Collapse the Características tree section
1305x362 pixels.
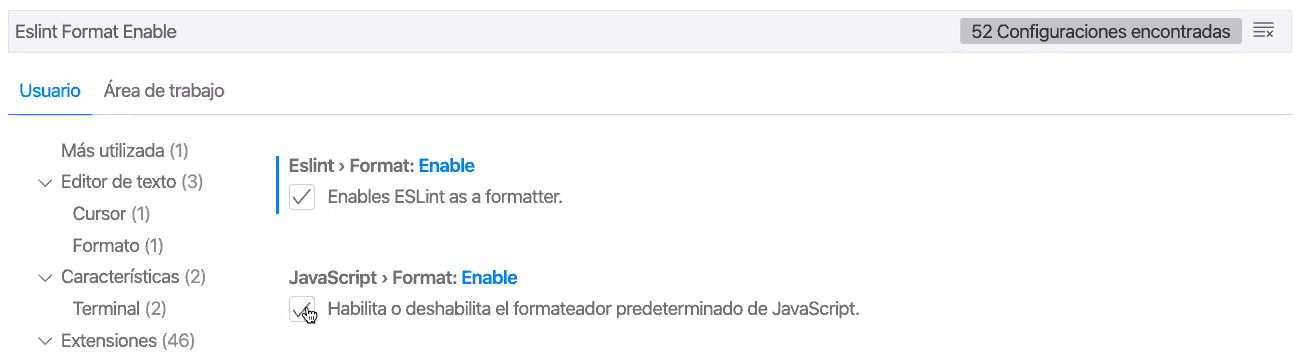[44, 277]
